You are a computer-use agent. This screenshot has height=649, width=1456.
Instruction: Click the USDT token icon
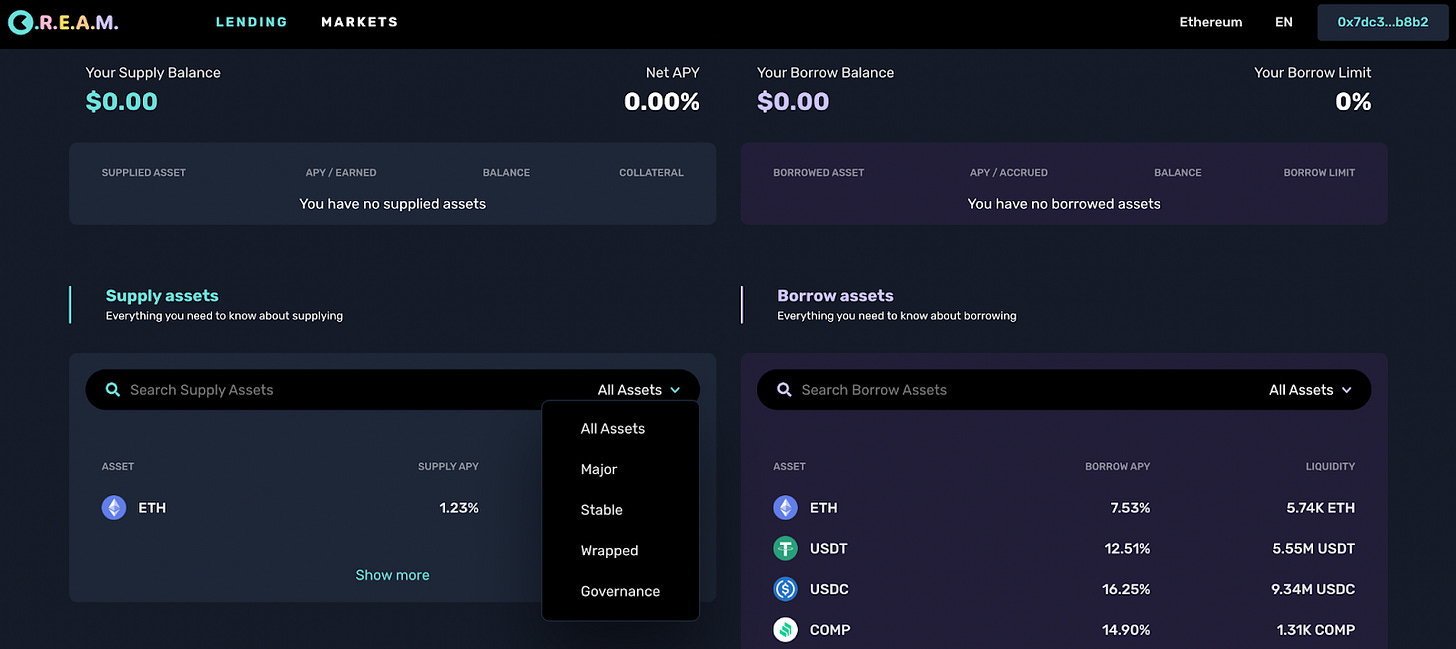(786, 549)
